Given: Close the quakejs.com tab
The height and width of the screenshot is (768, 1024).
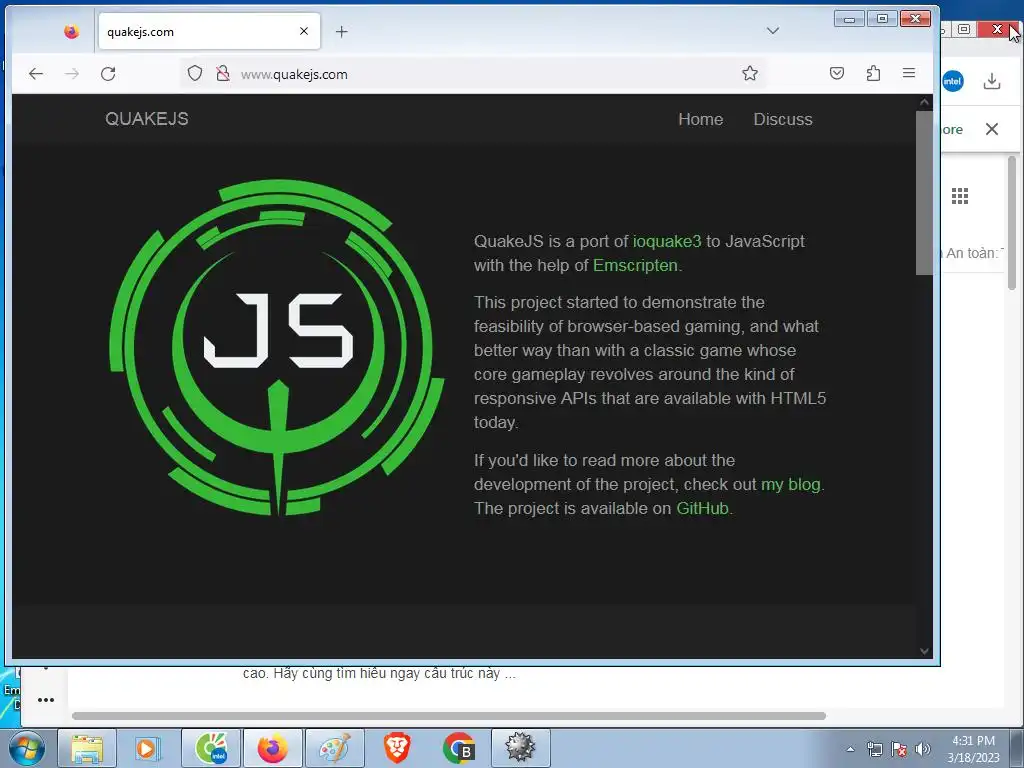Looking at the screenshot, I should click(x=304, y=31).
